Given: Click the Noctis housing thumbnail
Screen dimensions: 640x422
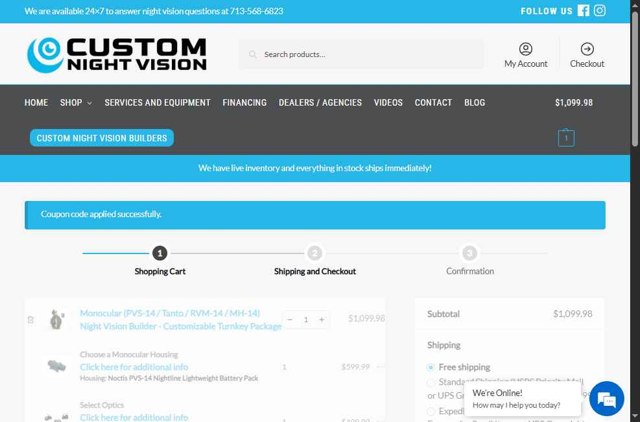Looking at the screenshot, I should click(x=57, y=366).
